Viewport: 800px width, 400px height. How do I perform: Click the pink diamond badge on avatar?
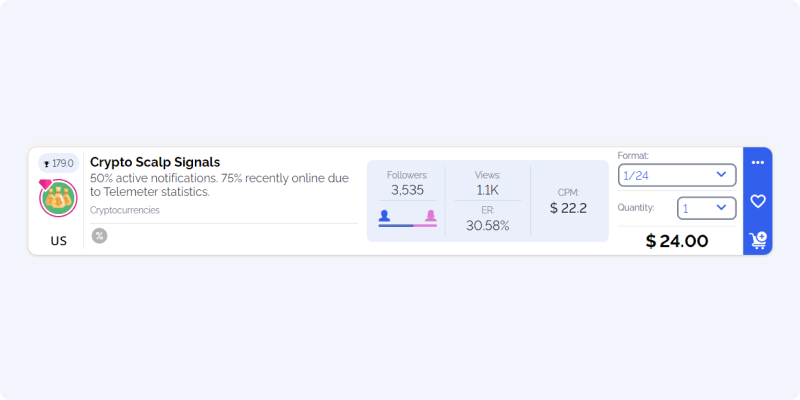tap(45, 184)
